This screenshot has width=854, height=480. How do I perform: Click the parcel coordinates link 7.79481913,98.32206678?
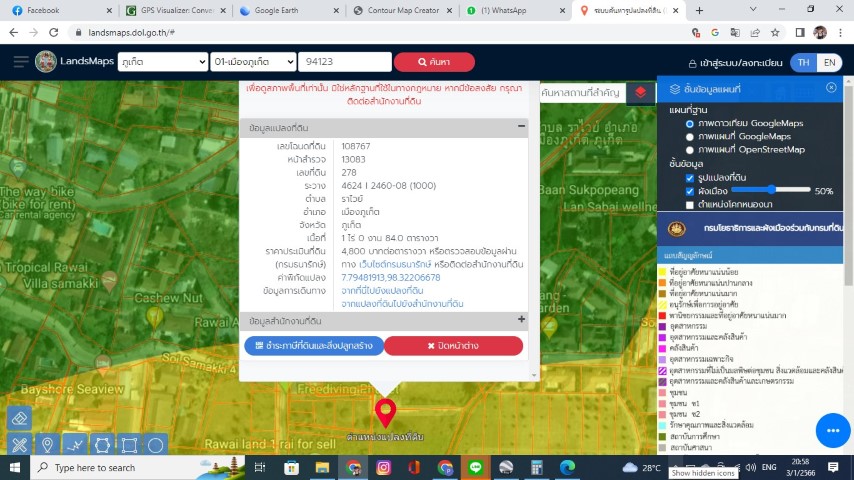point(391,277)
